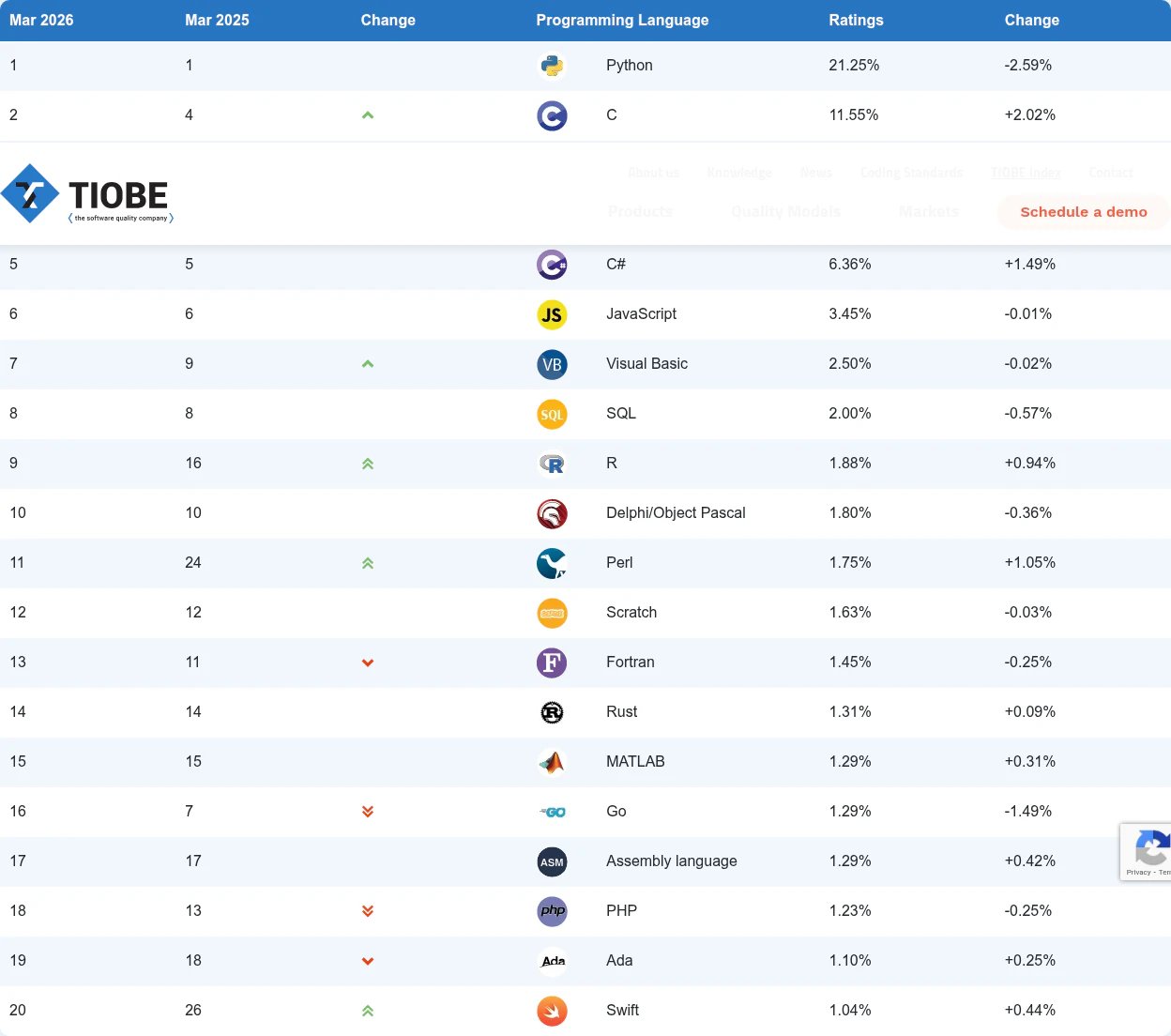Click the blue C language logo

pos(552,115)
